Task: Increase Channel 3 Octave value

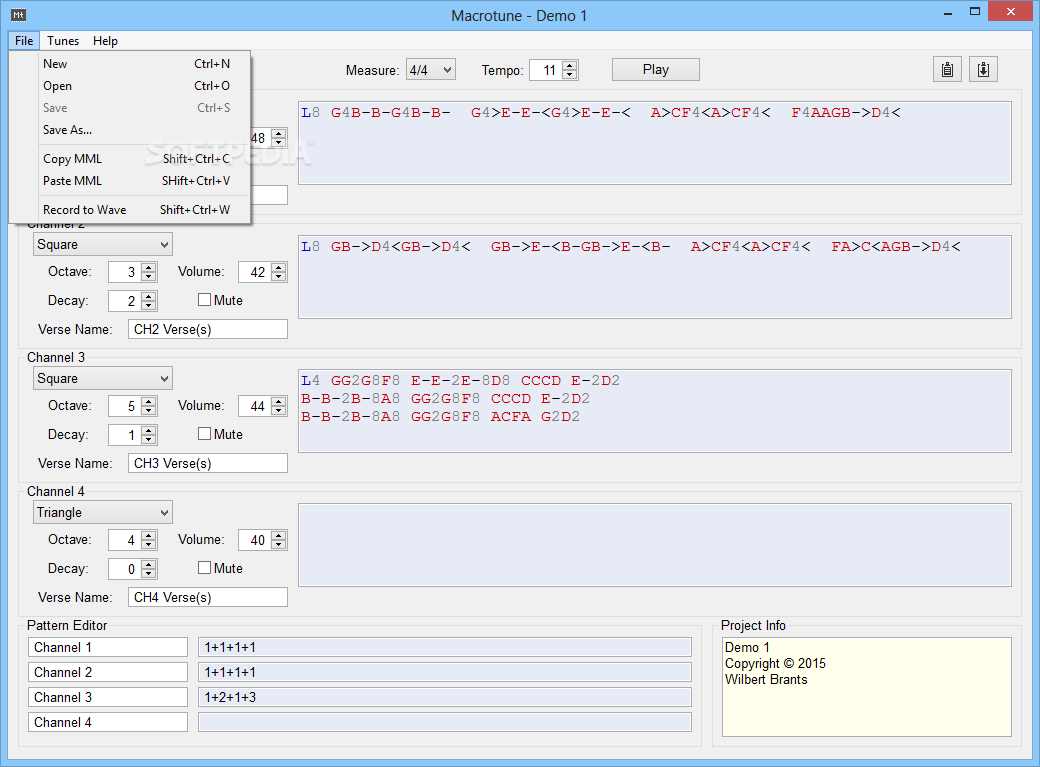Action: 149,401
